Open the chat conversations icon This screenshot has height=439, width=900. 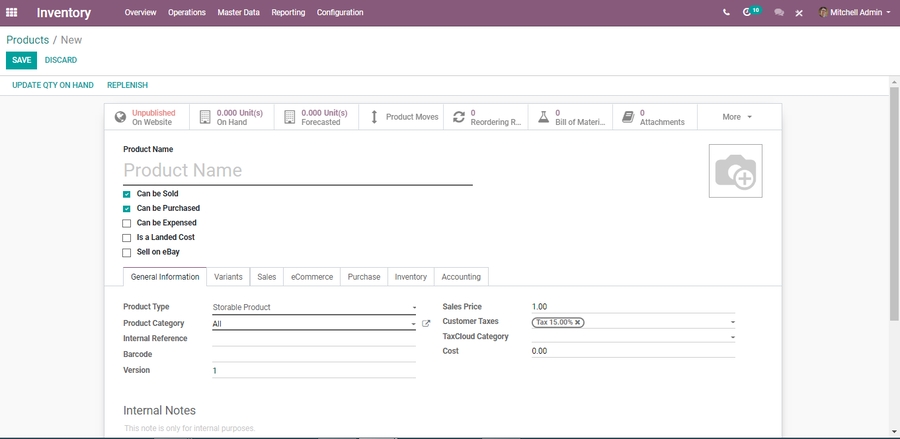coord(779,13)
